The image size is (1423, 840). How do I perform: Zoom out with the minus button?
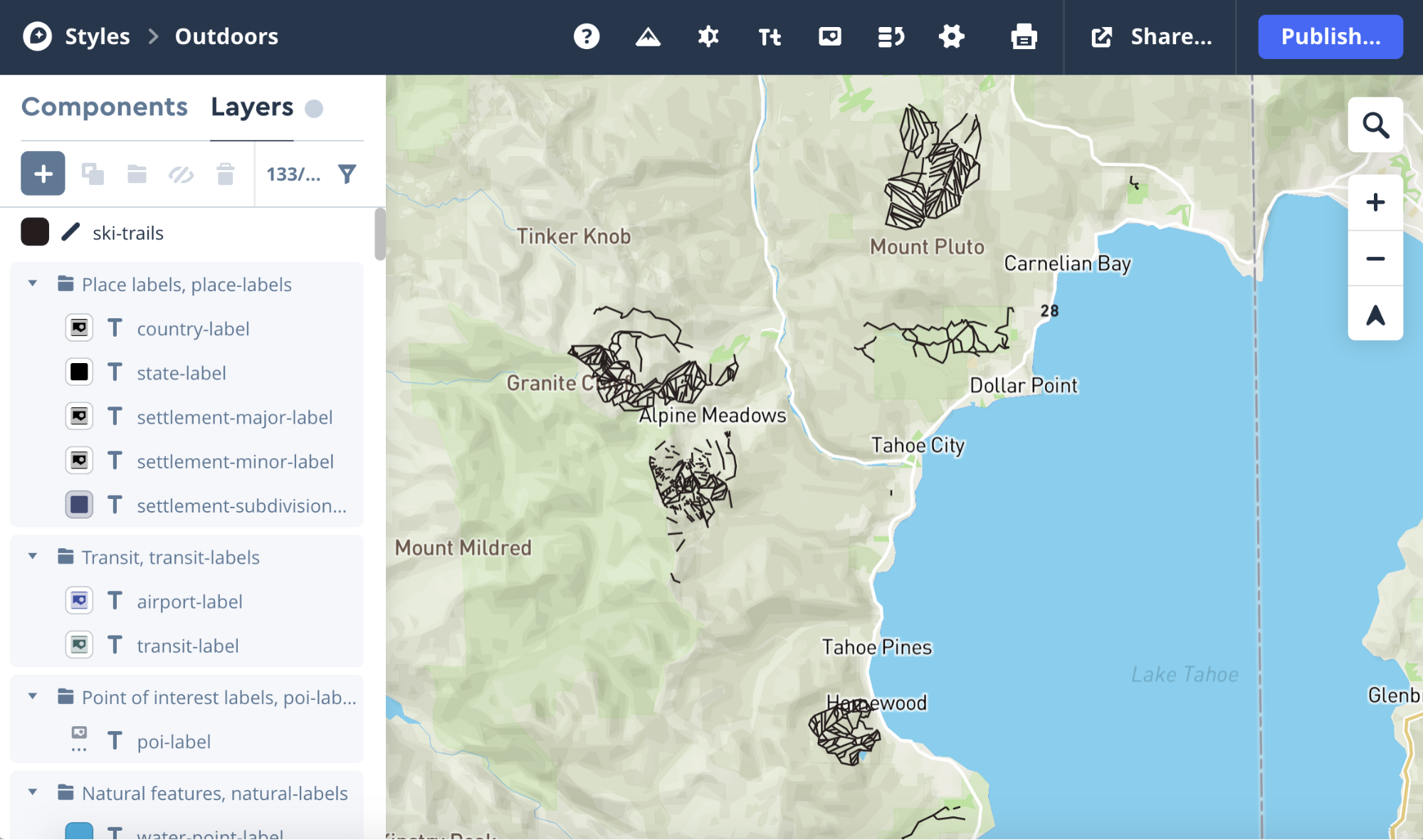(x=1375, y=258)
